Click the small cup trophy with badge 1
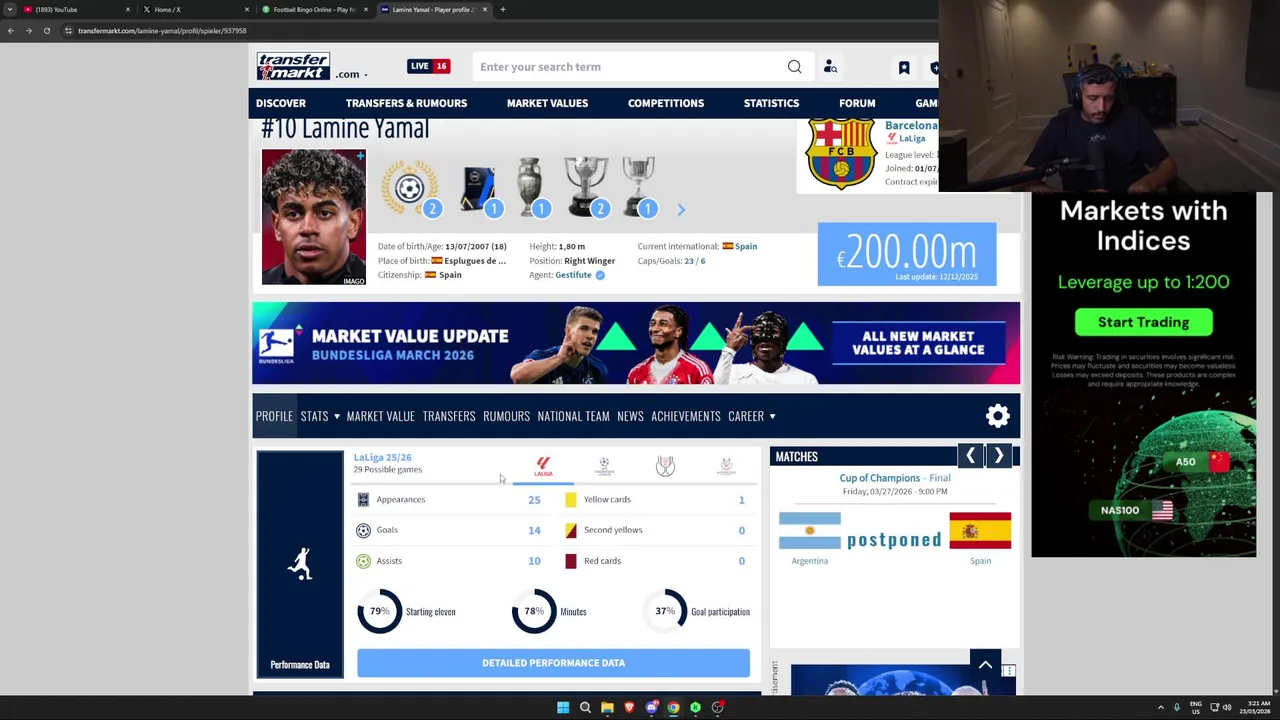Viewport: 1280px width, 720px height. pyautogui.click(x=637, y=186)
